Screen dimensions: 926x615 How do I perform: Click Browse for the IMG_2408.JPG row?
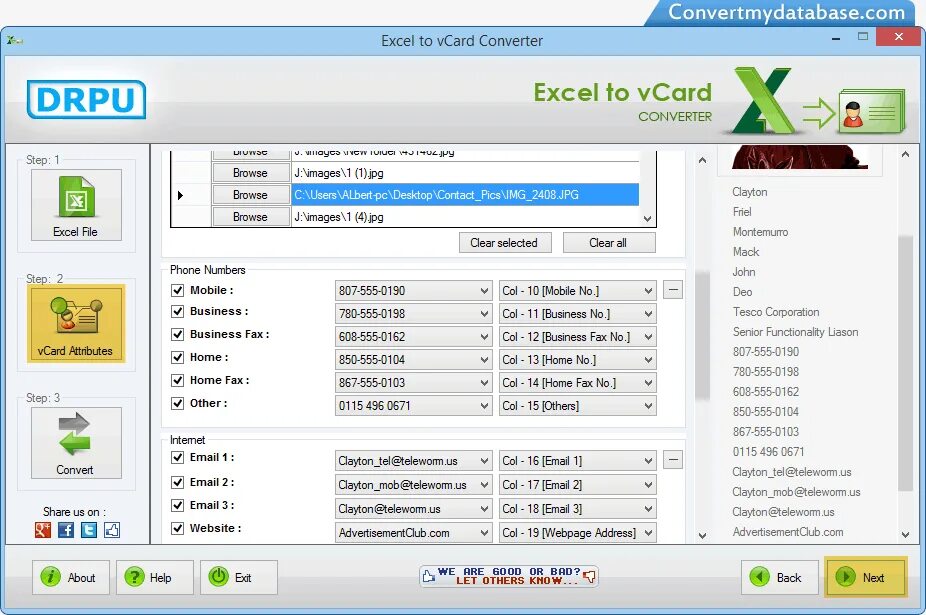[x=251, y=195]
